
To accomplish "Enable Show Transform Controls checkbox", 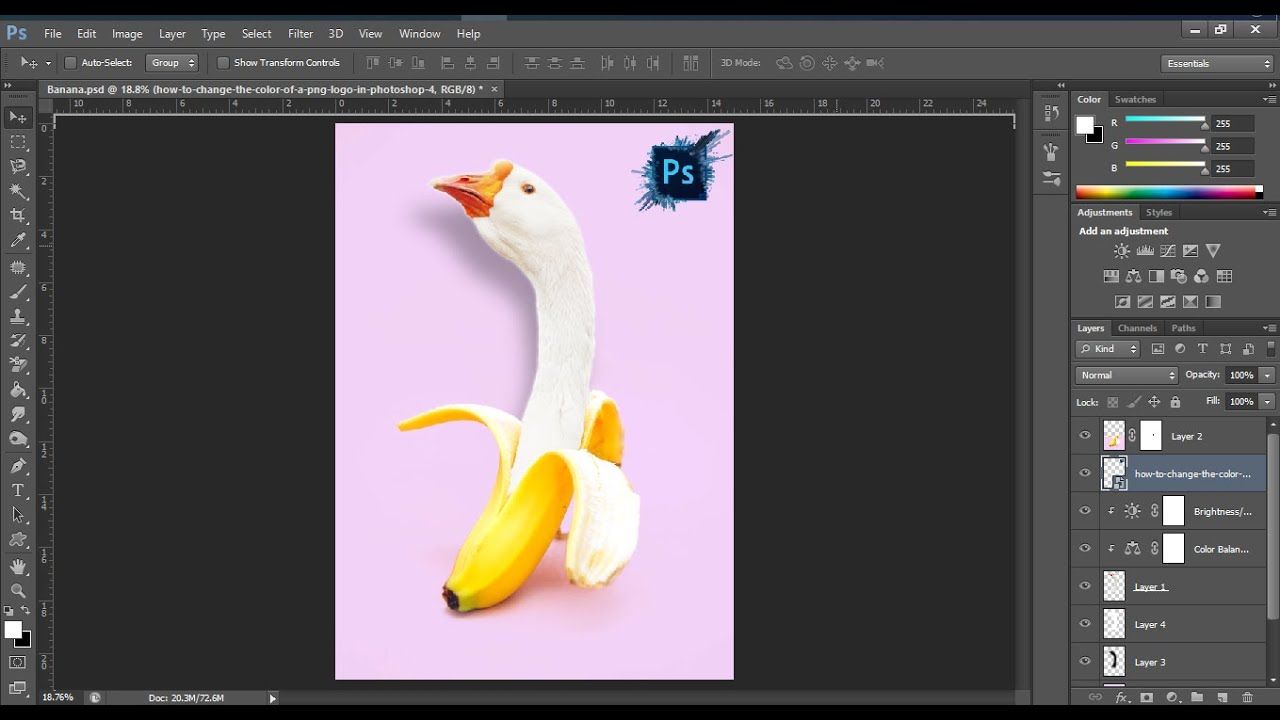I will (223, 63).
